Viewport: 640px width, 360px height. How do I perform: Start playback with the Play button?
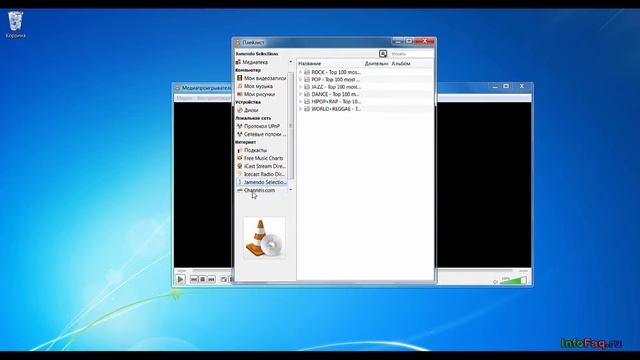180,279
